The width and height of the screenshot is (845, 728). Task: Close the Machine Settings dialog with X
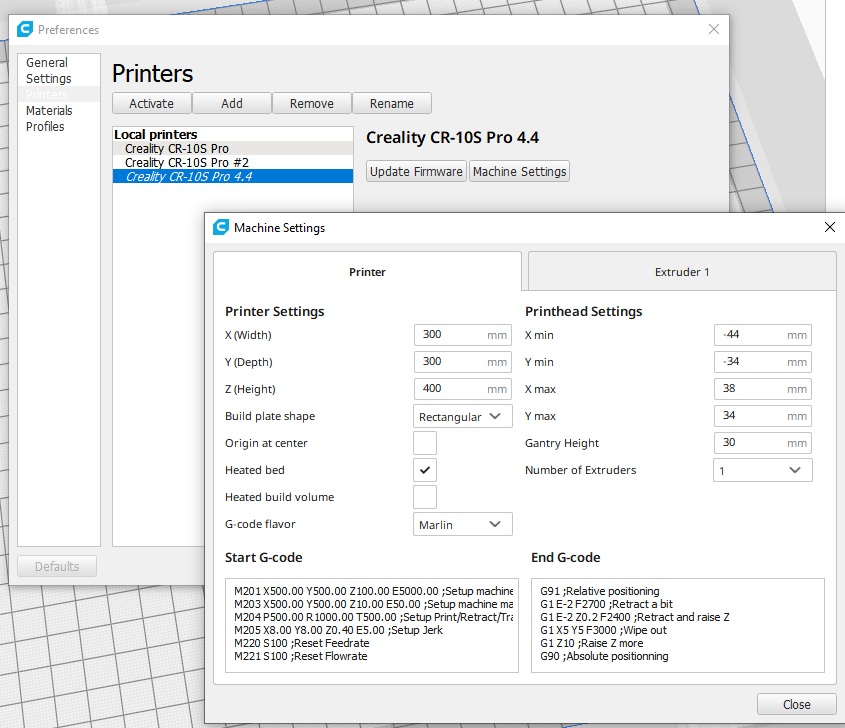point(830,227)
